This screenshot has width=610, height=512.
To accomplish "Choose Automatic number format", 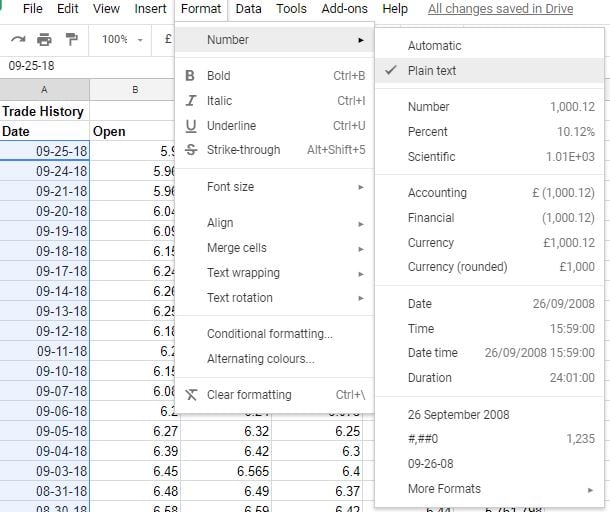I will tap(435, 46).
